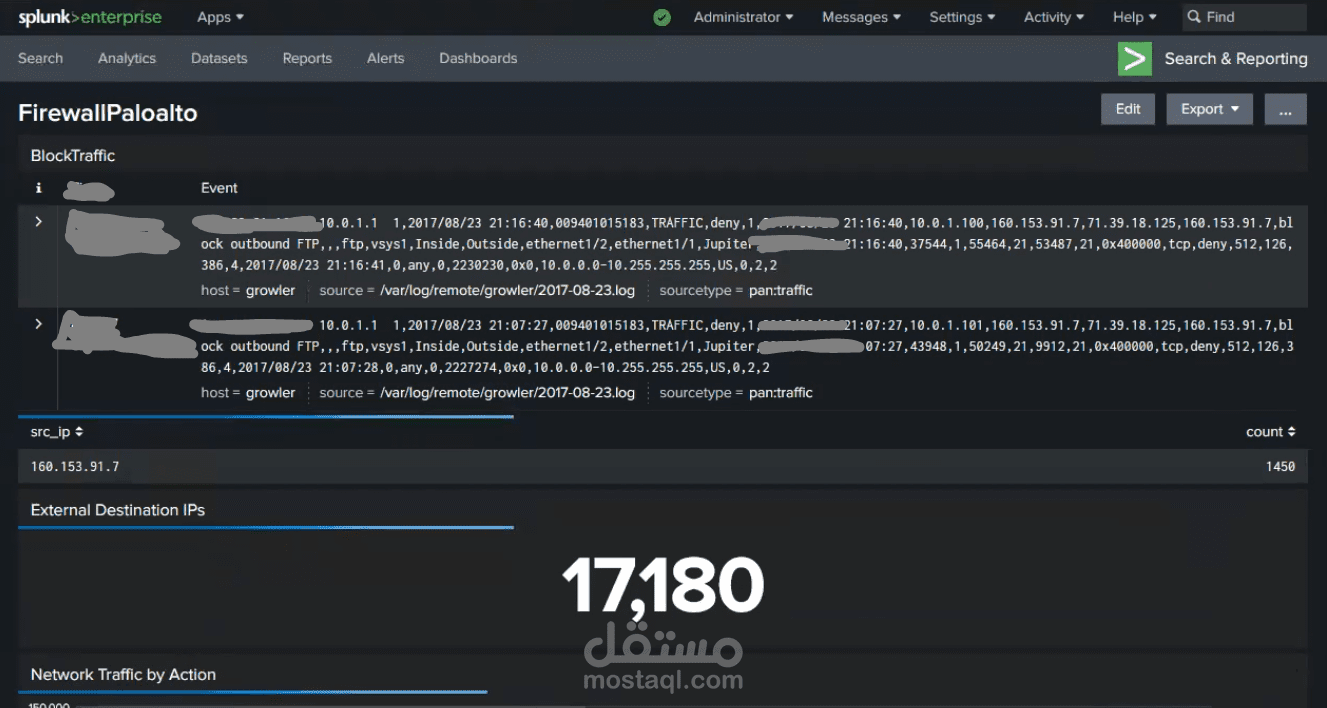
Task: Open the Administrator menu
Action: pos(743,17)
